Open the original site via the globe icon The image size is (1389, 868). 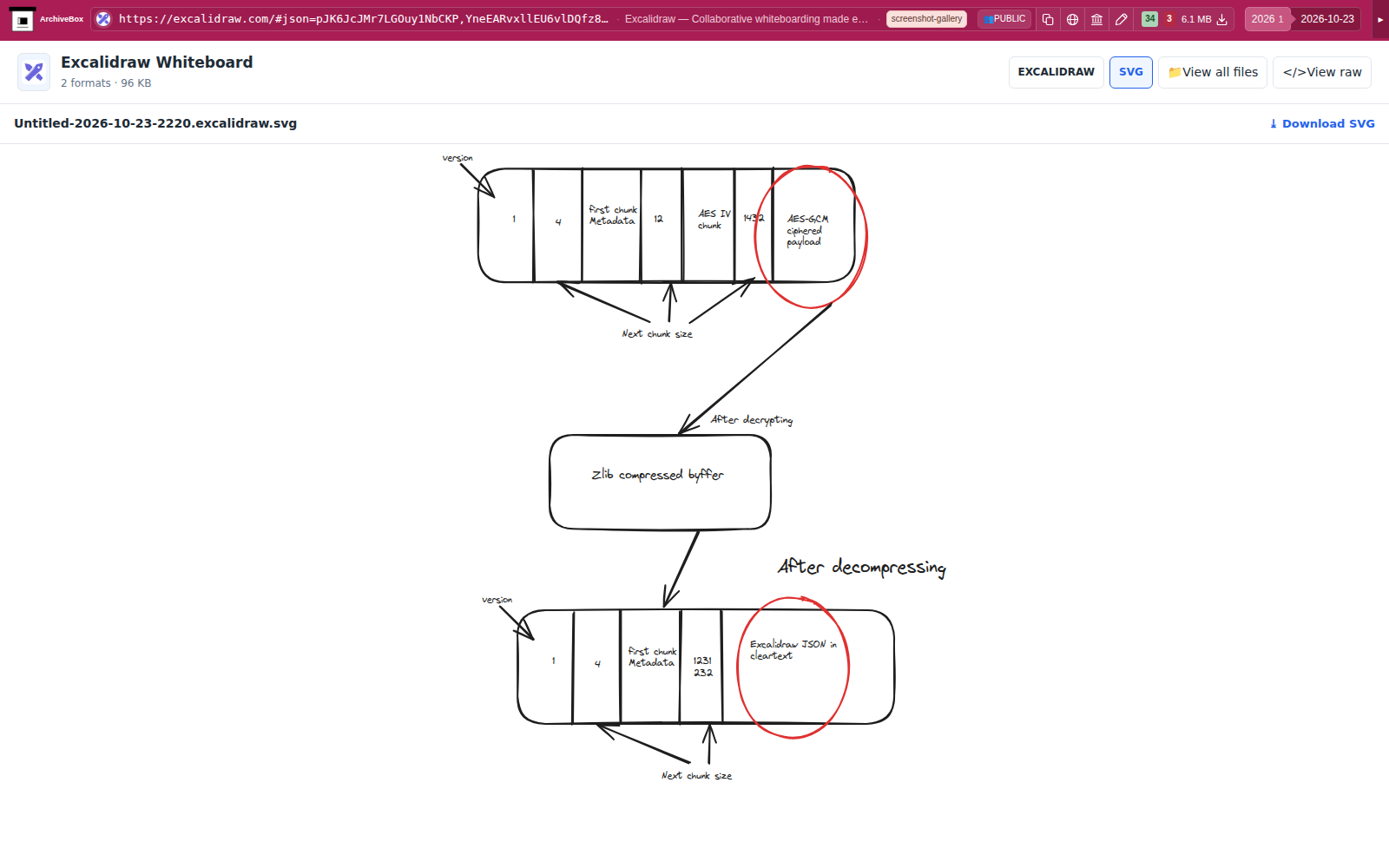[x=1072, y=19]
